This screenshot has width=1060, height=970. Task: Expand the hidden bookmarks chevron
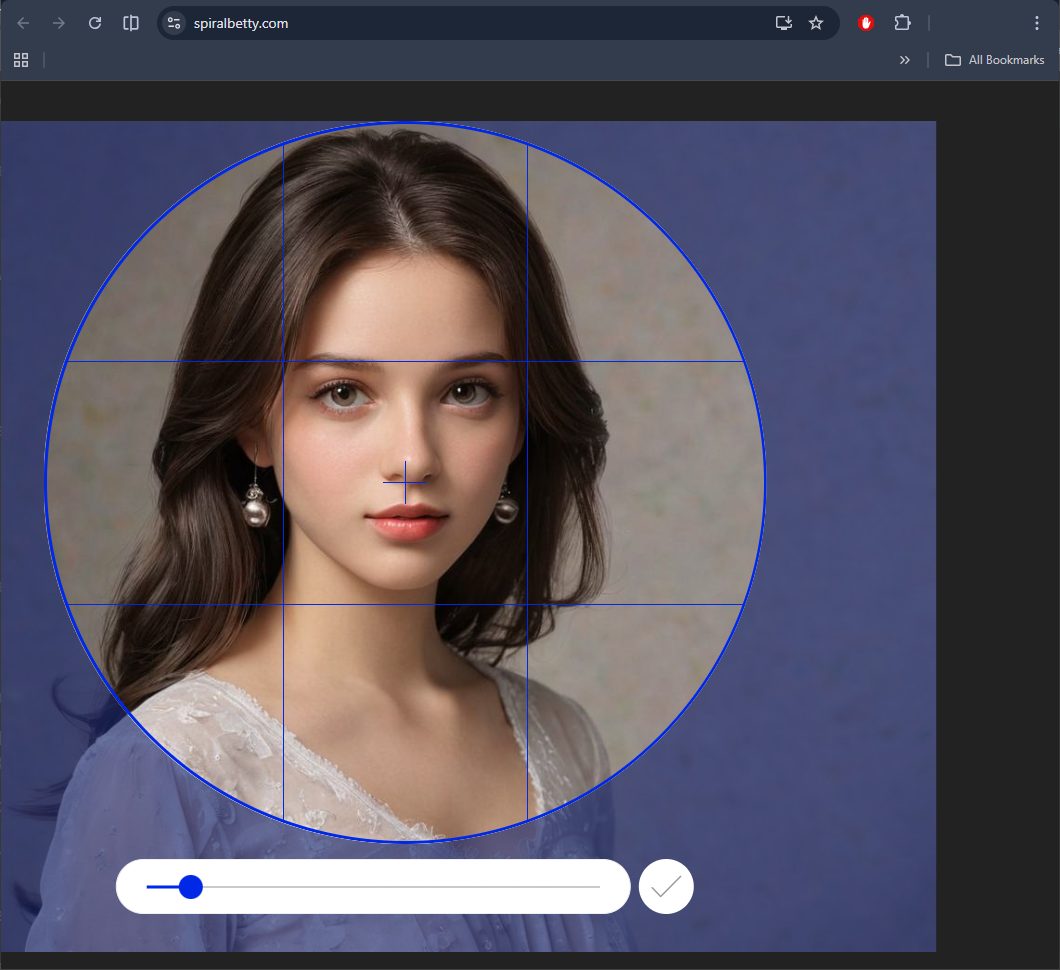click(x=905, y=60)
